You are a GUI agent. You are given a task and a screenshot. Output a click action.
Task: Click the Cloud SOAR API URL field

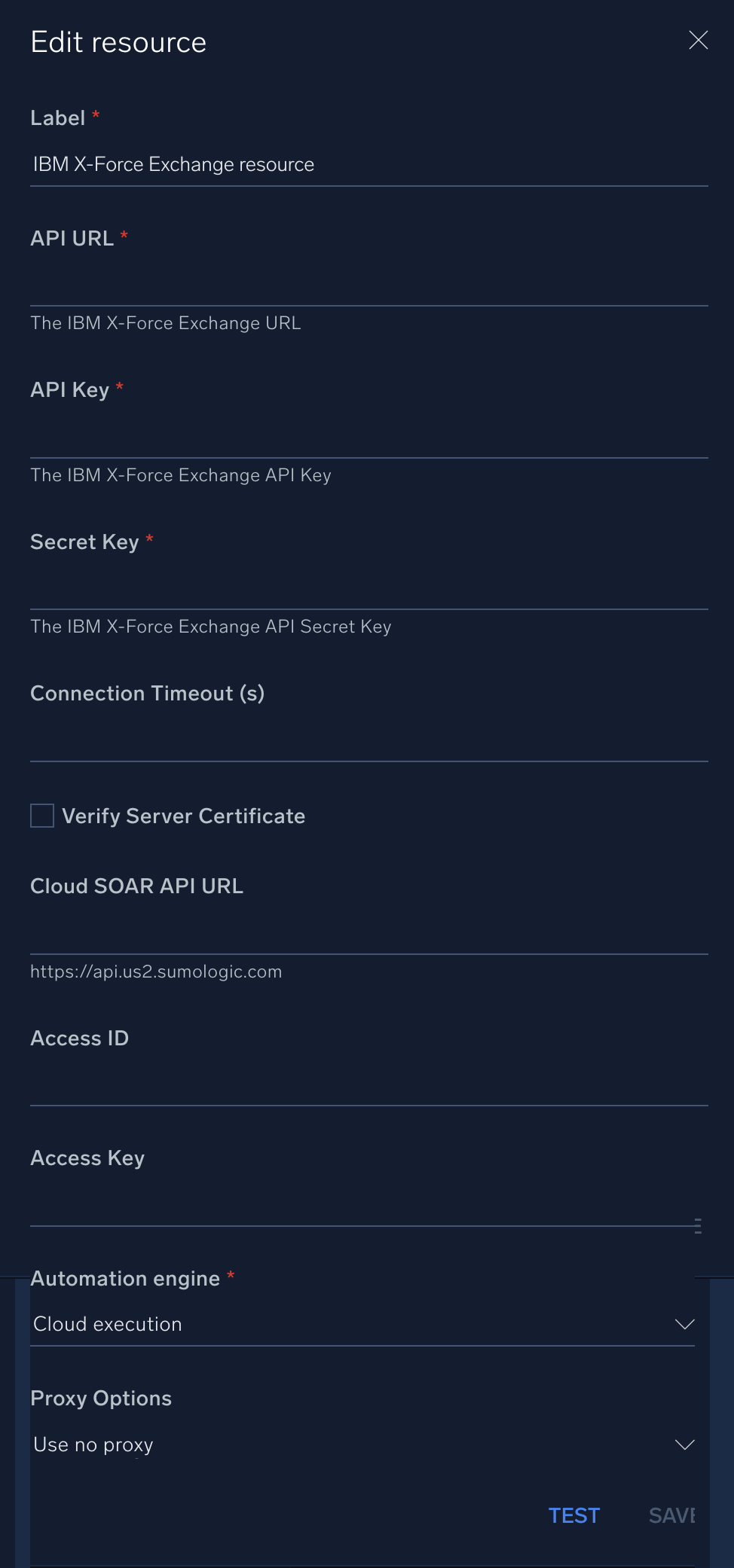369,938
